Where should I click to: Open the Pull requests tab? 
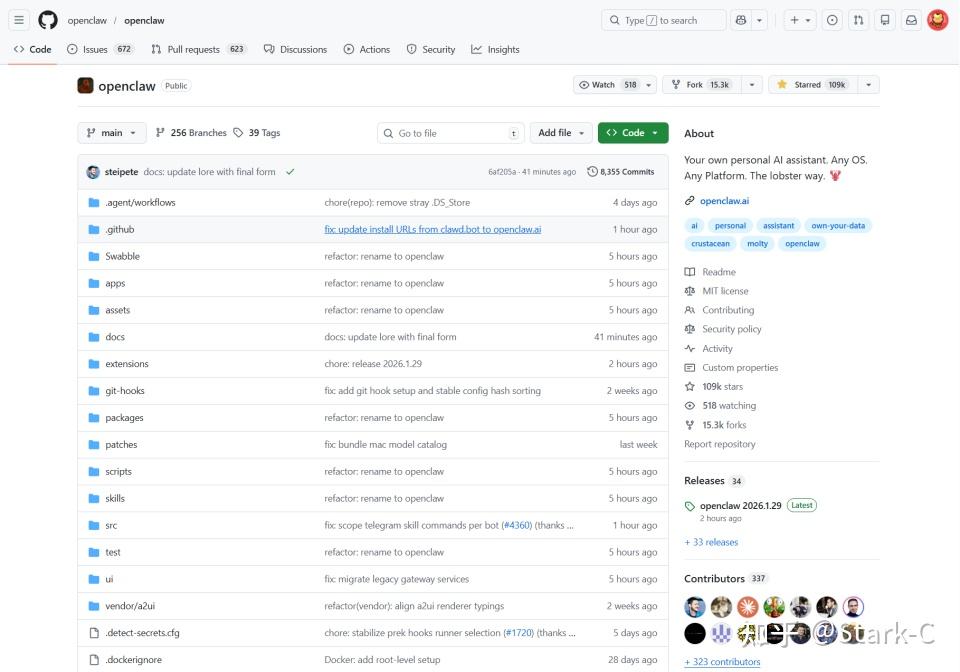[198, 50]
